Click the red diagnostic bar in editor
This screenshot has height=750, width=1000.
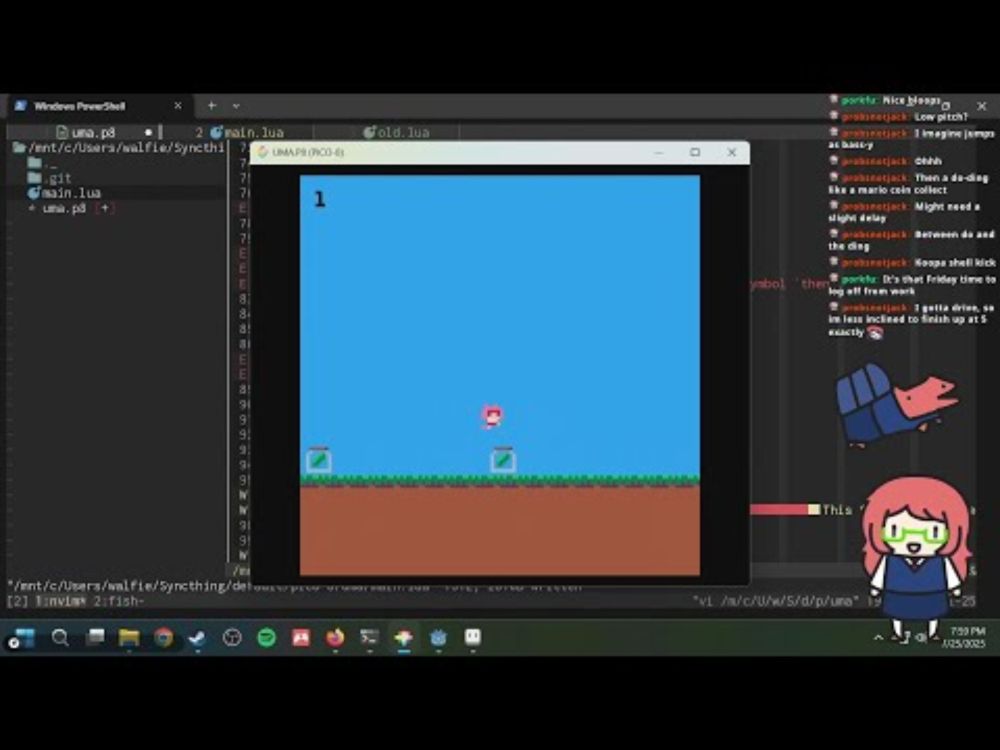tap(779, 510)
